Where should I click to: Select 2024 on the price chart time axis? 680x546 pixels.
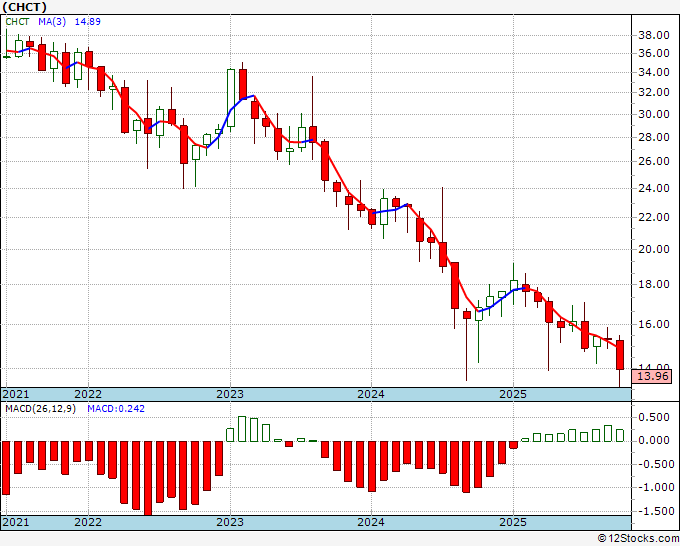coord(371,394)
